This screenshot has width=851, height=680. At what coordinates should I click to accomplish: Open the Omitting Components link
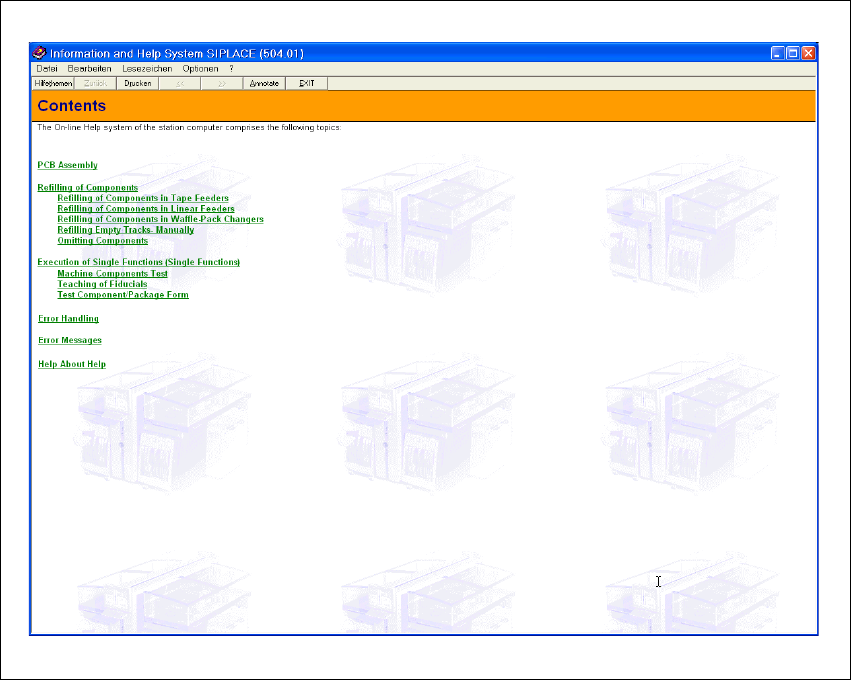(103, 240)
